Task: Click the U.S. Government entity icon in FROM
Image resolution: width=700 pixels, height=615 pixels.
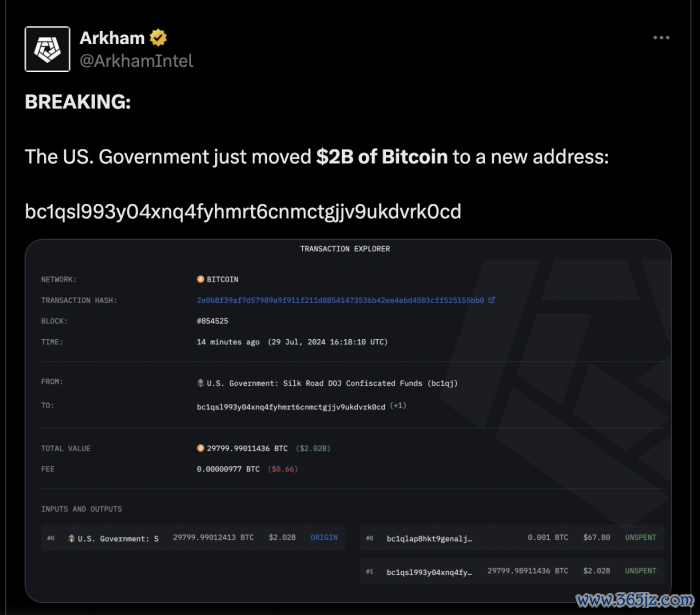Action: (x=200, y=383)
